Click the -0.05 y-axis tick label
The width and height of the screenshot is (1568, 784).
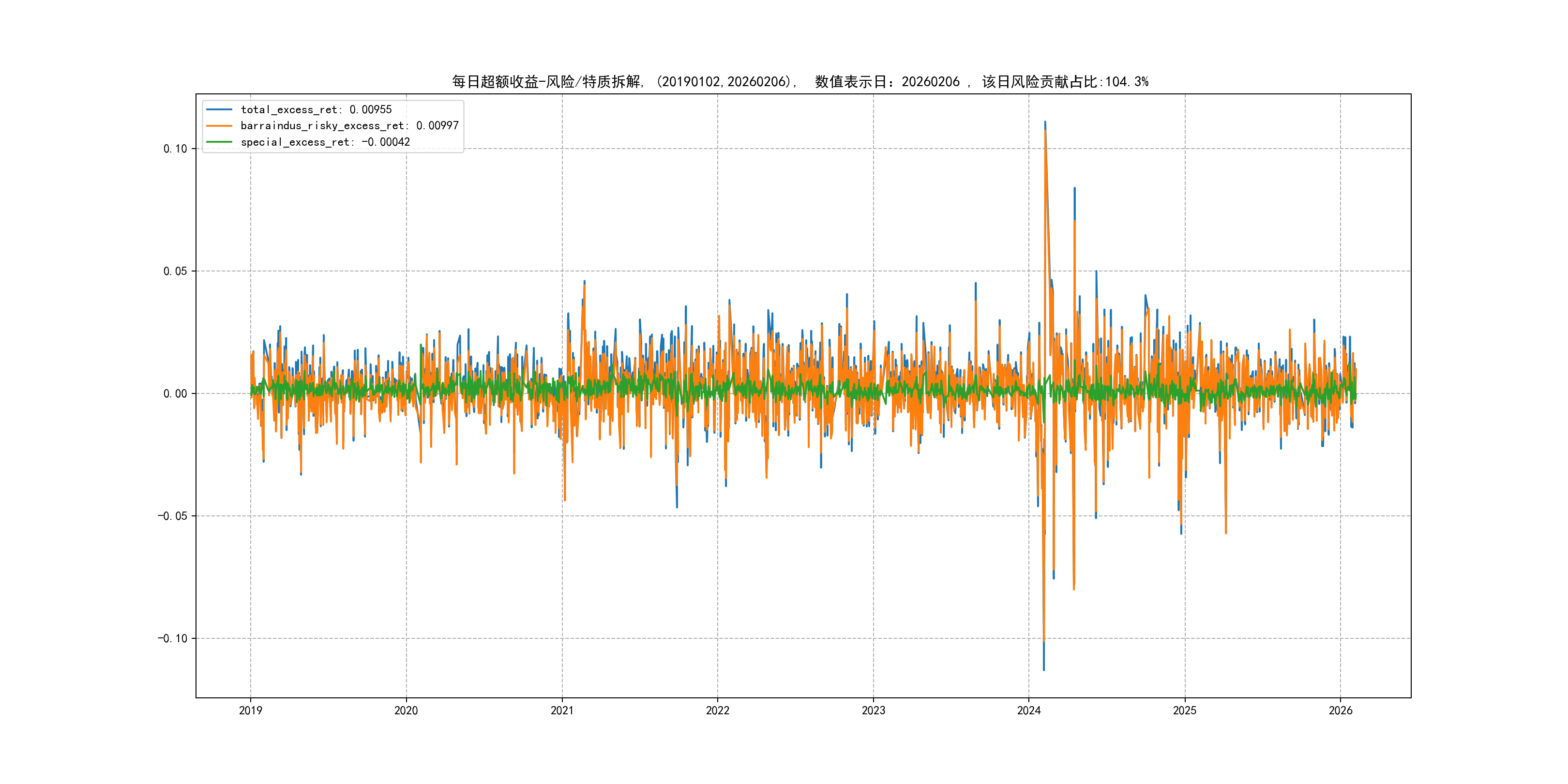173,516
